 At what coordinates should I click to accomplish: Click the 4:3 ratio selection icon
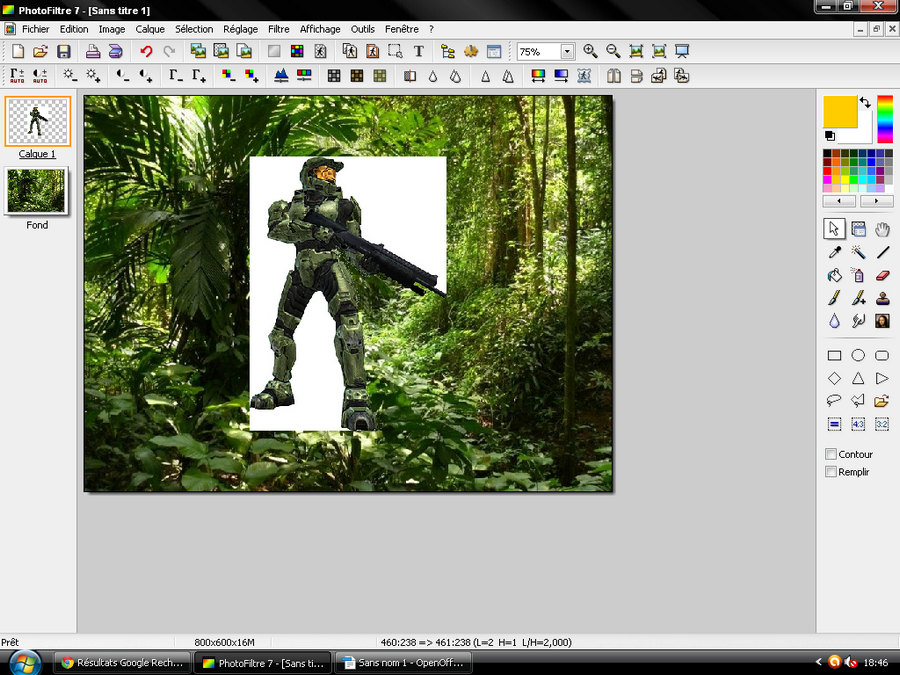pos(858,424)
